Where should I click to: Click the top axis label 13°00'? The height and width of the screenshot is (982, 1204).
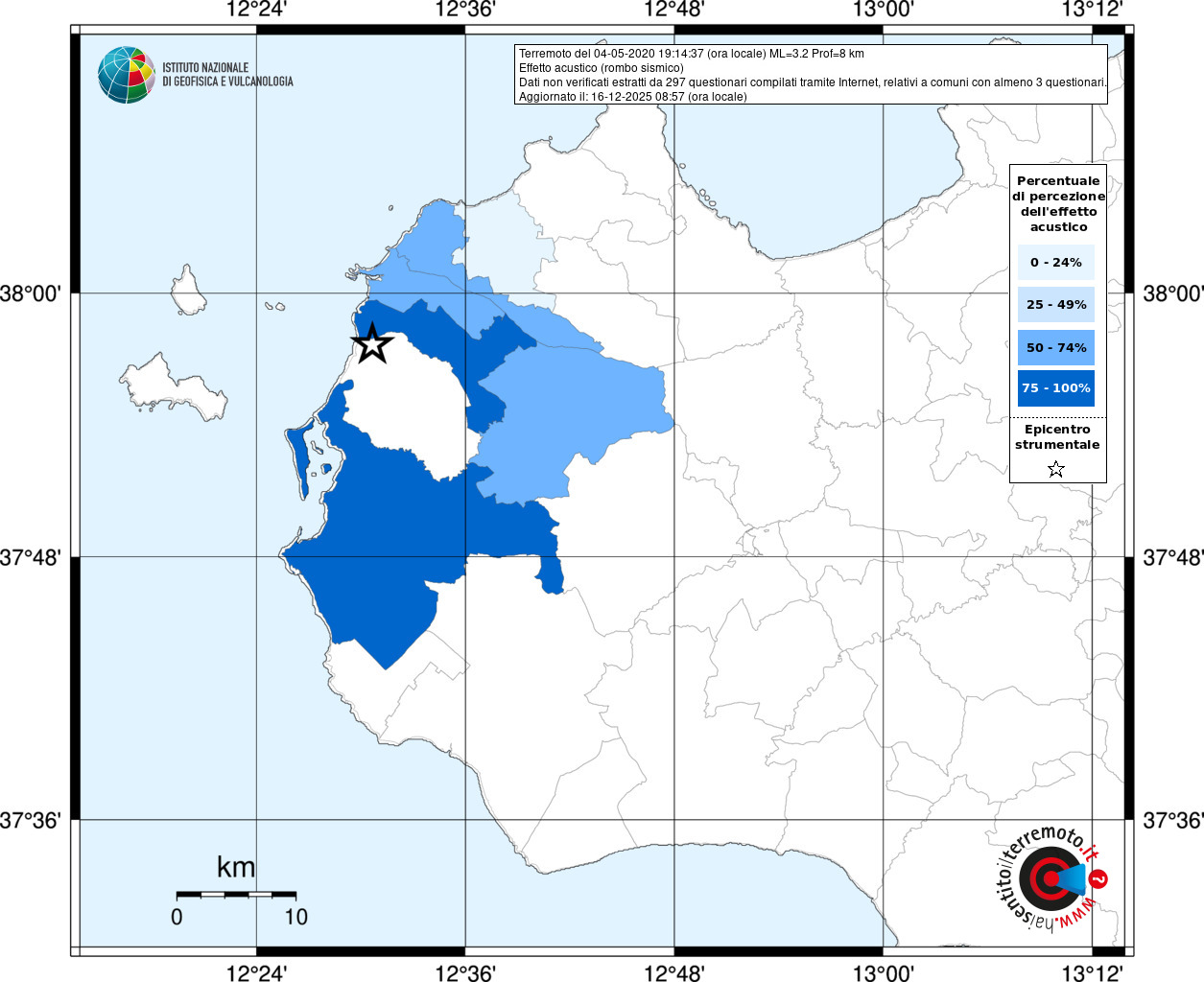tap(884, 10)
